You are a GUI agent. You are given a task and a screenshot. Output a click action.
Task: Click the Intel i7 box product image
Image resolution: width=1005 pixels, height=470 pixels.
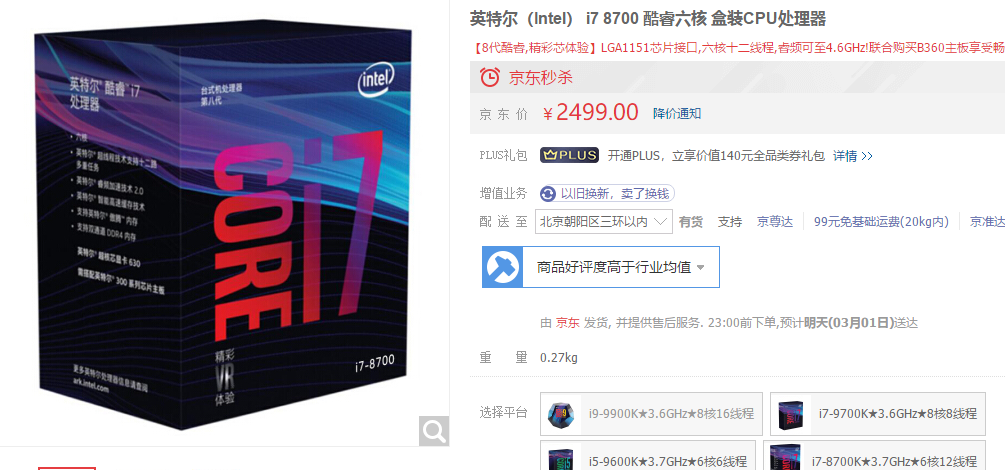[224, 224]
